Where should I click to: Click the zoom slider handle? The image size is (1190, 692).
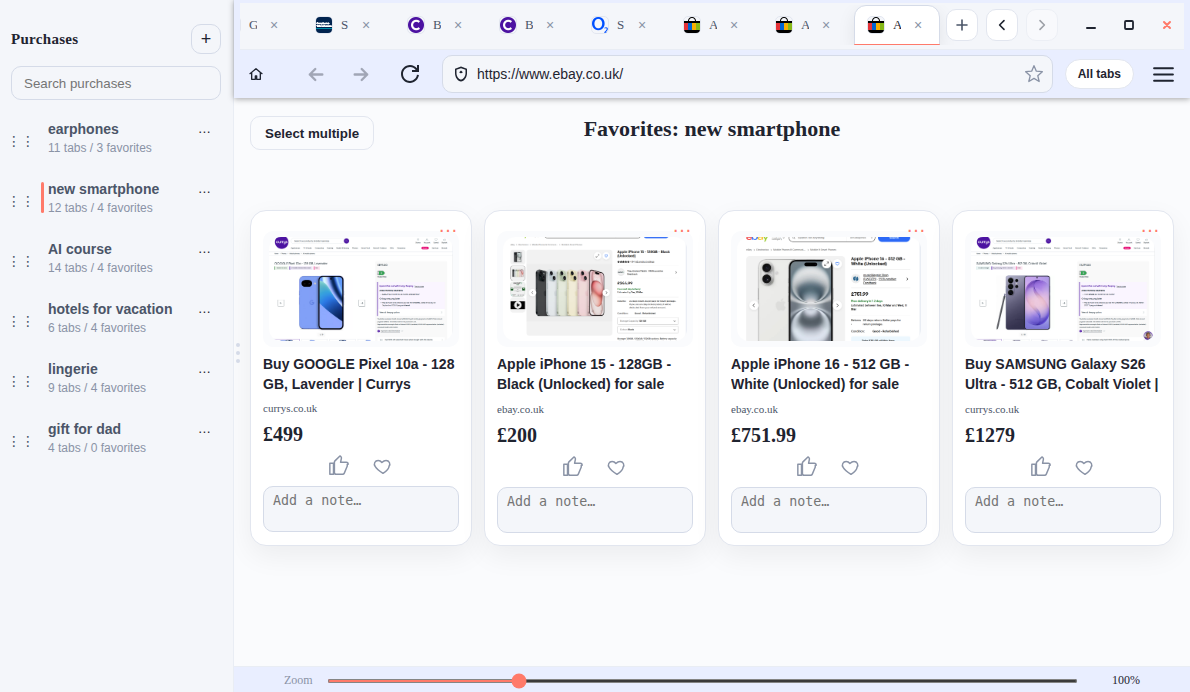(519, 680)
